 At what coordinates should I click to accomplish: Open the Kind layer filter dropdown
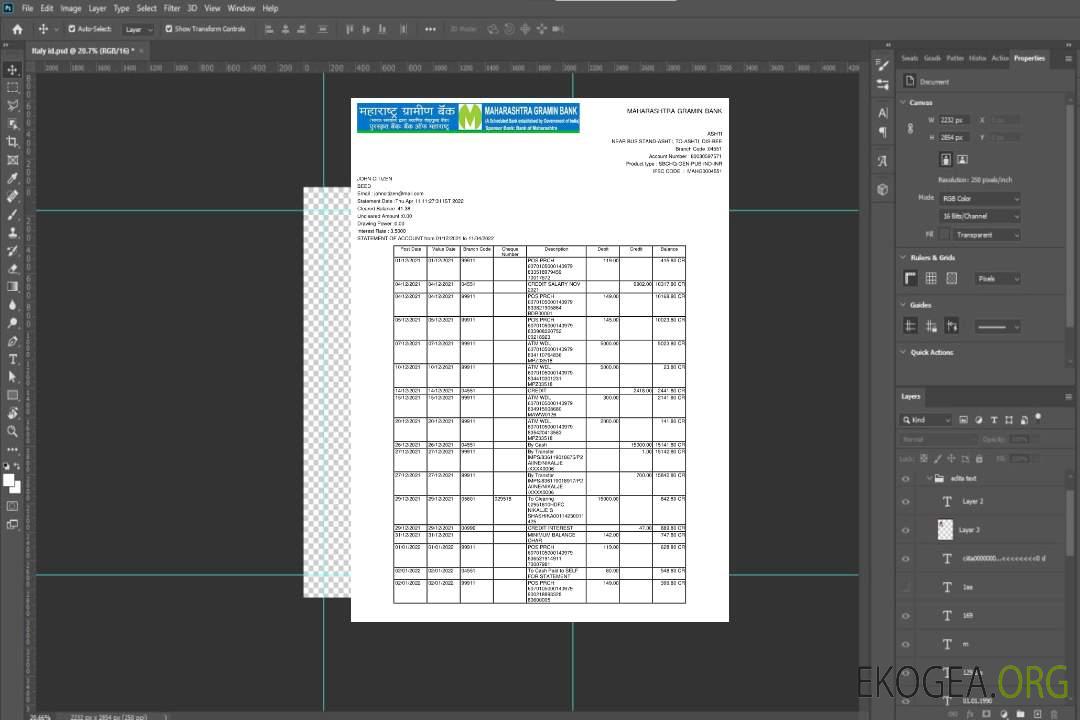(926, 420)
